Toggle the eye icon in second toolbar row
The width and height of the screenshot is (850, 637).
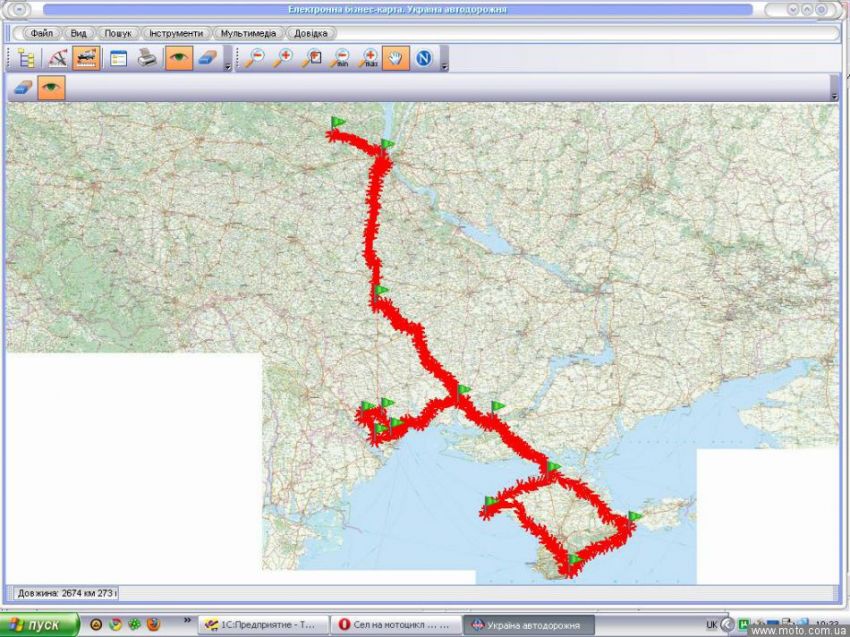(51, 88)
